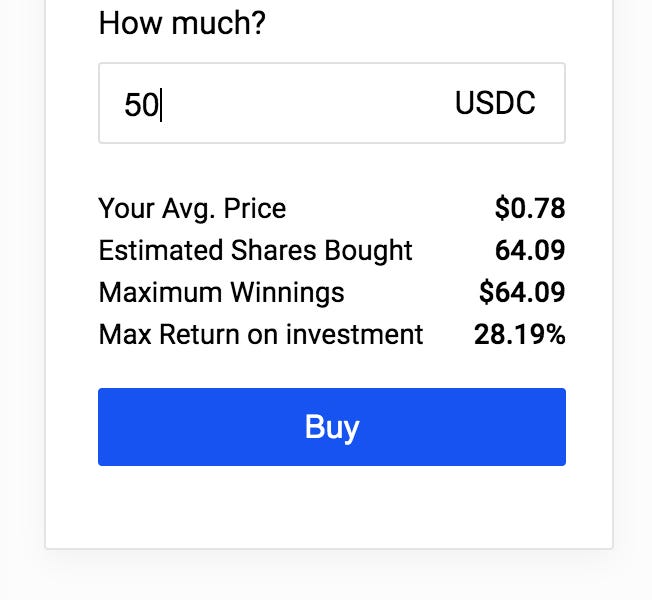652x600 pixels.
Task: Click white gap between summary and Buy button
Action: coord(330,368)
